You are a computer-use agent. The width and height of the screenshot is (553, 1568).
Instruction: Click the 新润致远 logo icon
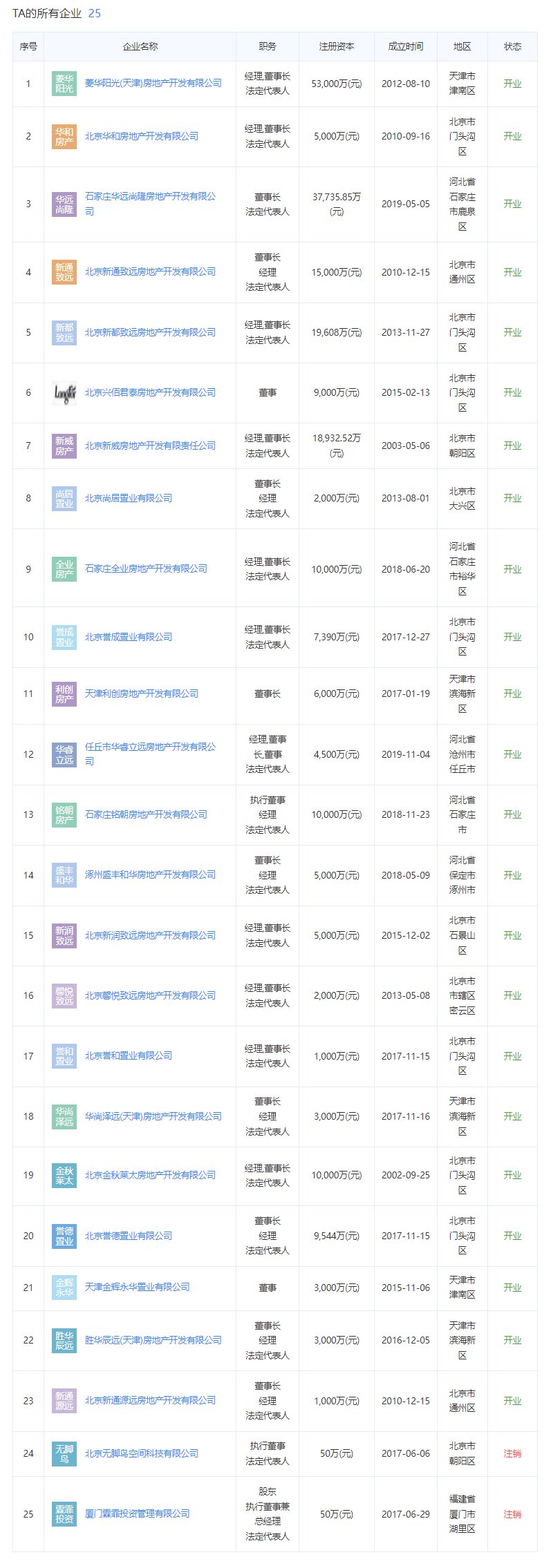coord(64,935)
